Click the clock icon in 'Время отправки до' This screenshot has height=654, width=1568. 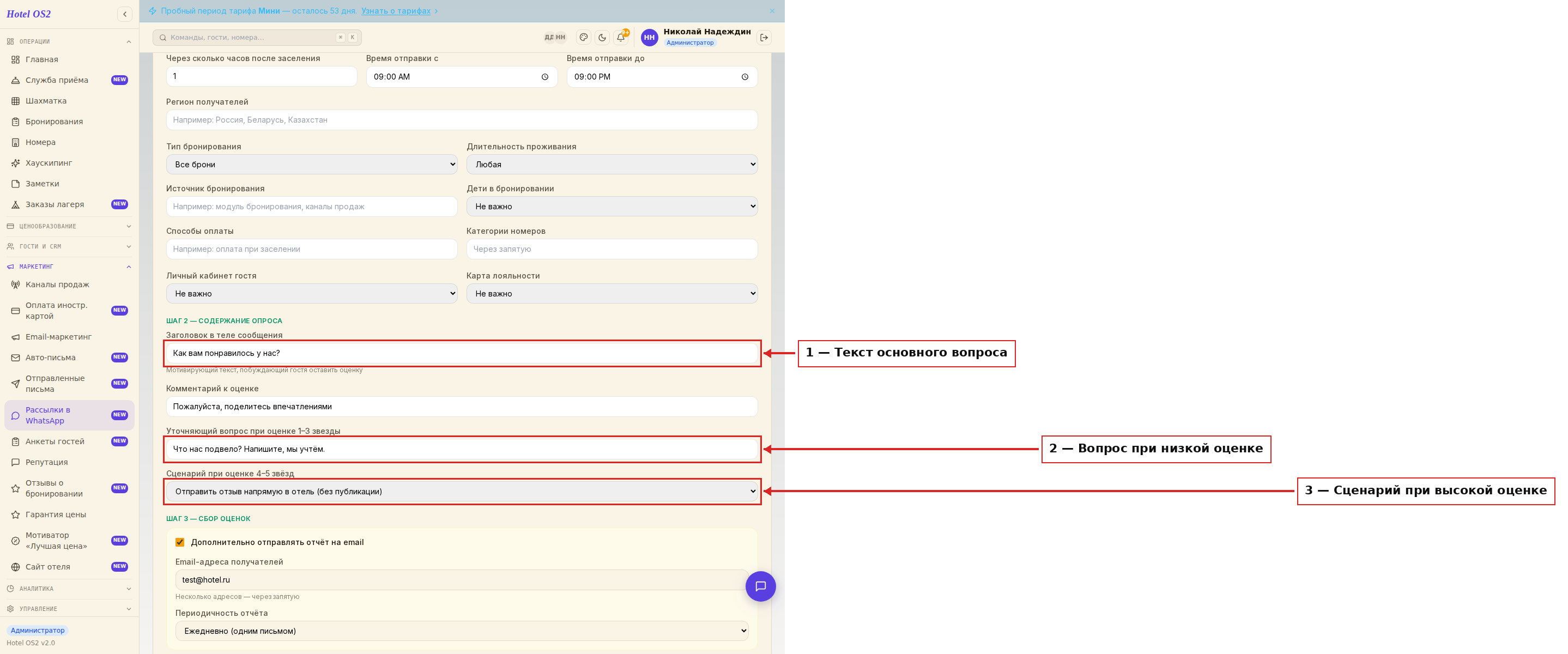[744, 77]
